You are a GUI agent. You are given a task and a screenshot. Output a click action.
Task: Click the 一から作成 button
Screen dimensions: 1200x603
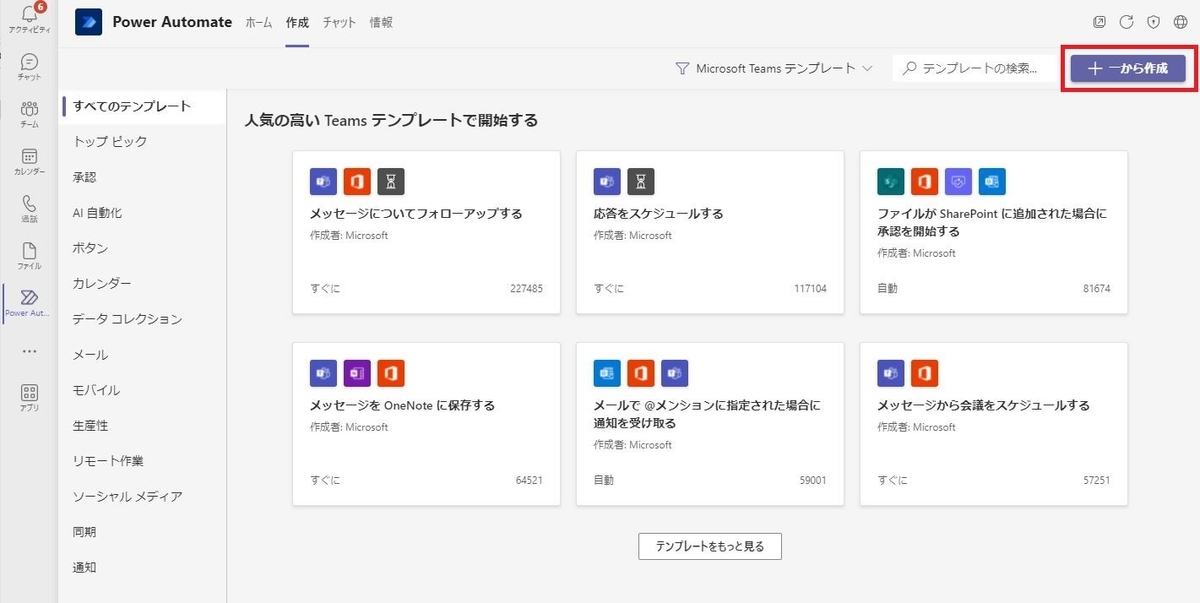click(x=1128, y=68)
